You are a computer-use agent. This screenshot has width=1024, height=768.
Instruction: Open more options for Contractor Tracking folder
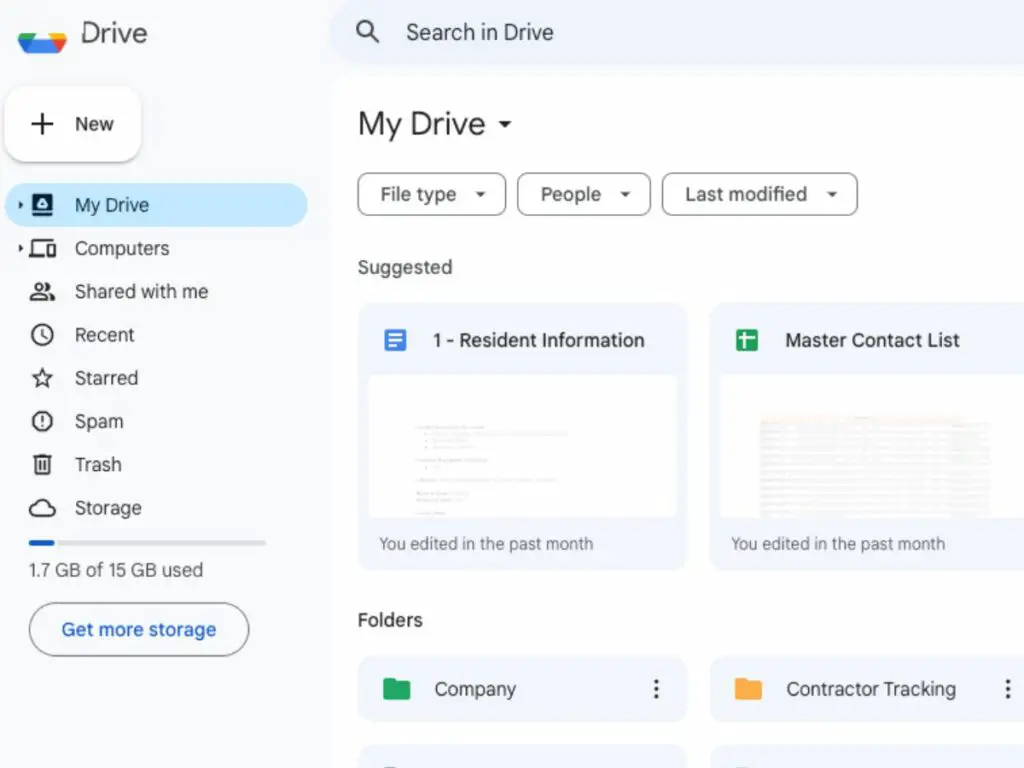point(1008,689)
